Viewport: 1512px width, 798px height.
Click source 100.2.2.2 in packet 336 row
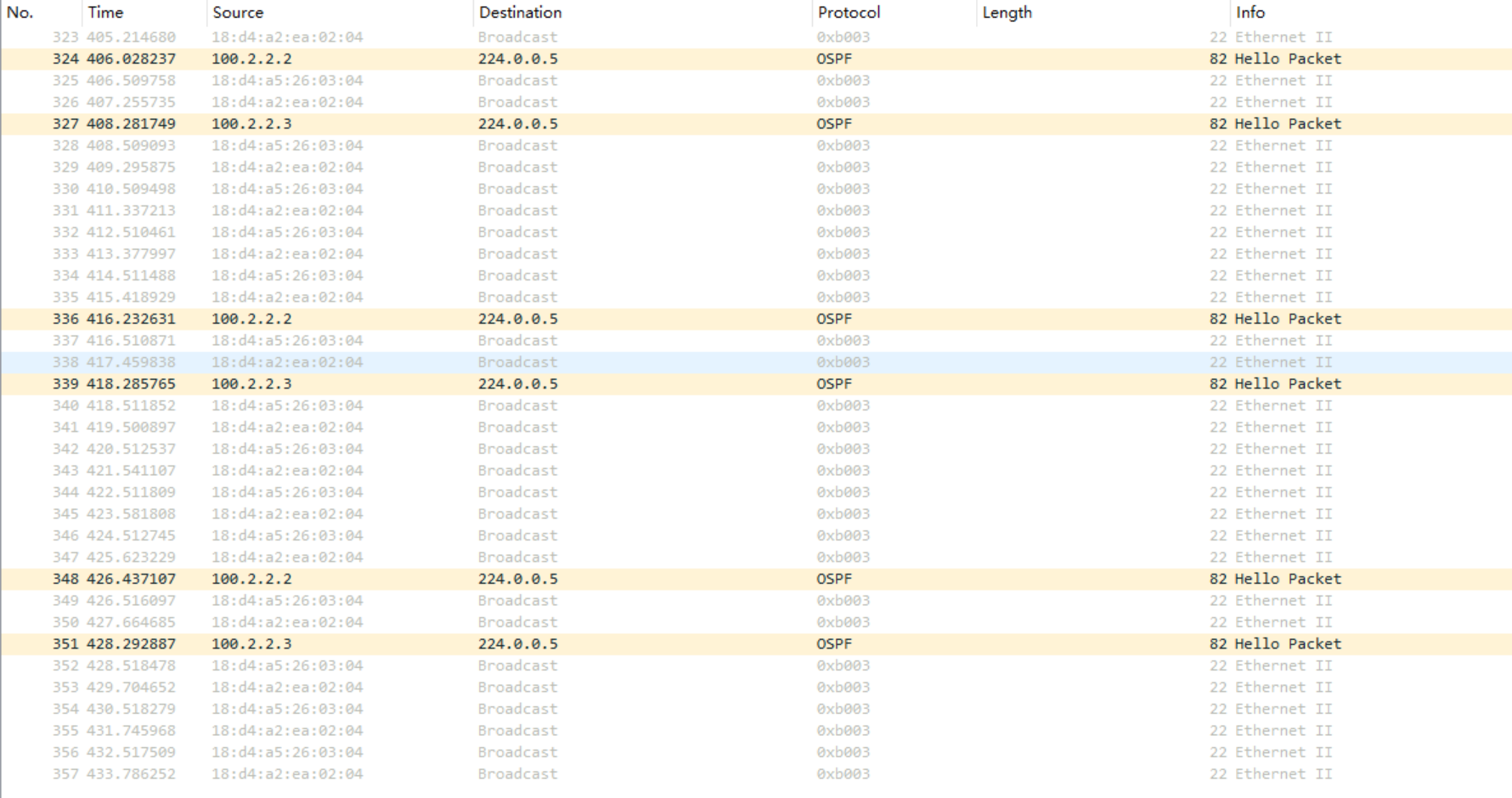click(251, 319)
